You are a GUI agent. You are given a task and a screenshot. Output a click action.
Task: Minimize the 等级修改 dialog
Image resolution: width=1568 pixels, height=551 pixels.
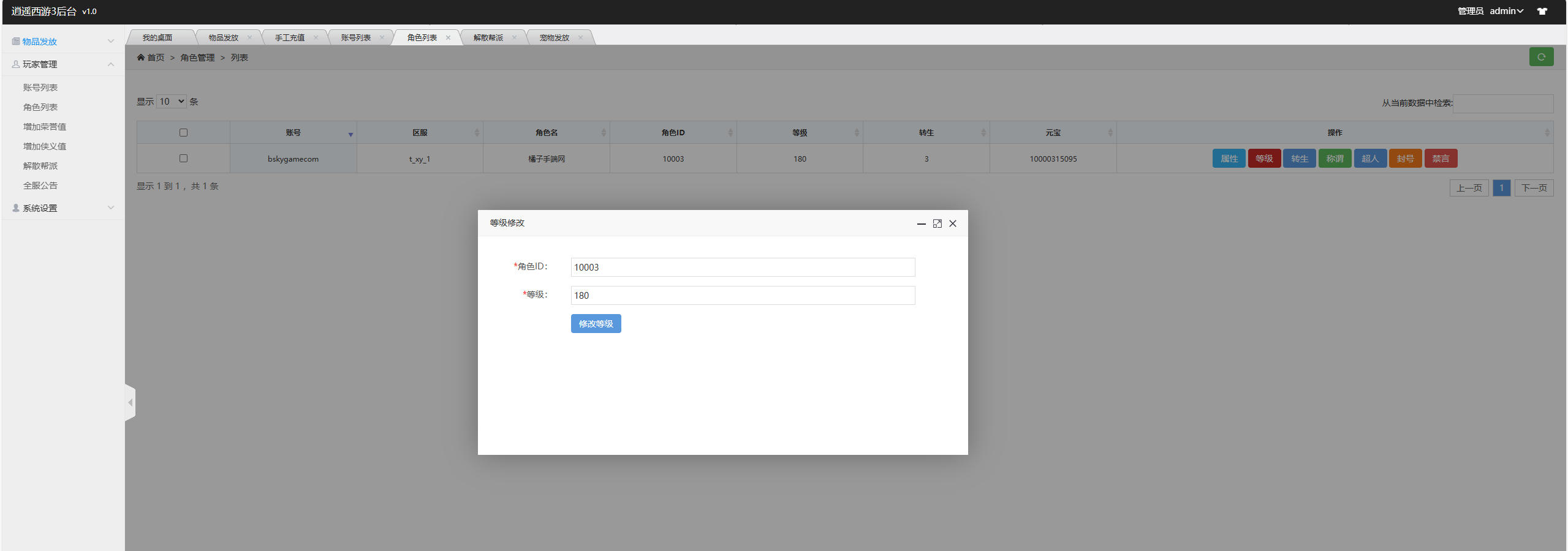click(921, 223)
